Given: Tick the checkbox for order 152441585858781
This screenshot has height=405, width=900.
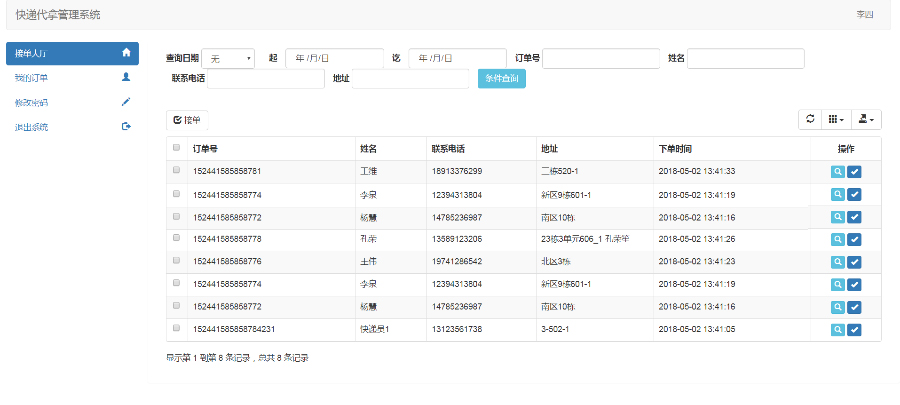Looking at the screenshot, I should pos(176,170).
